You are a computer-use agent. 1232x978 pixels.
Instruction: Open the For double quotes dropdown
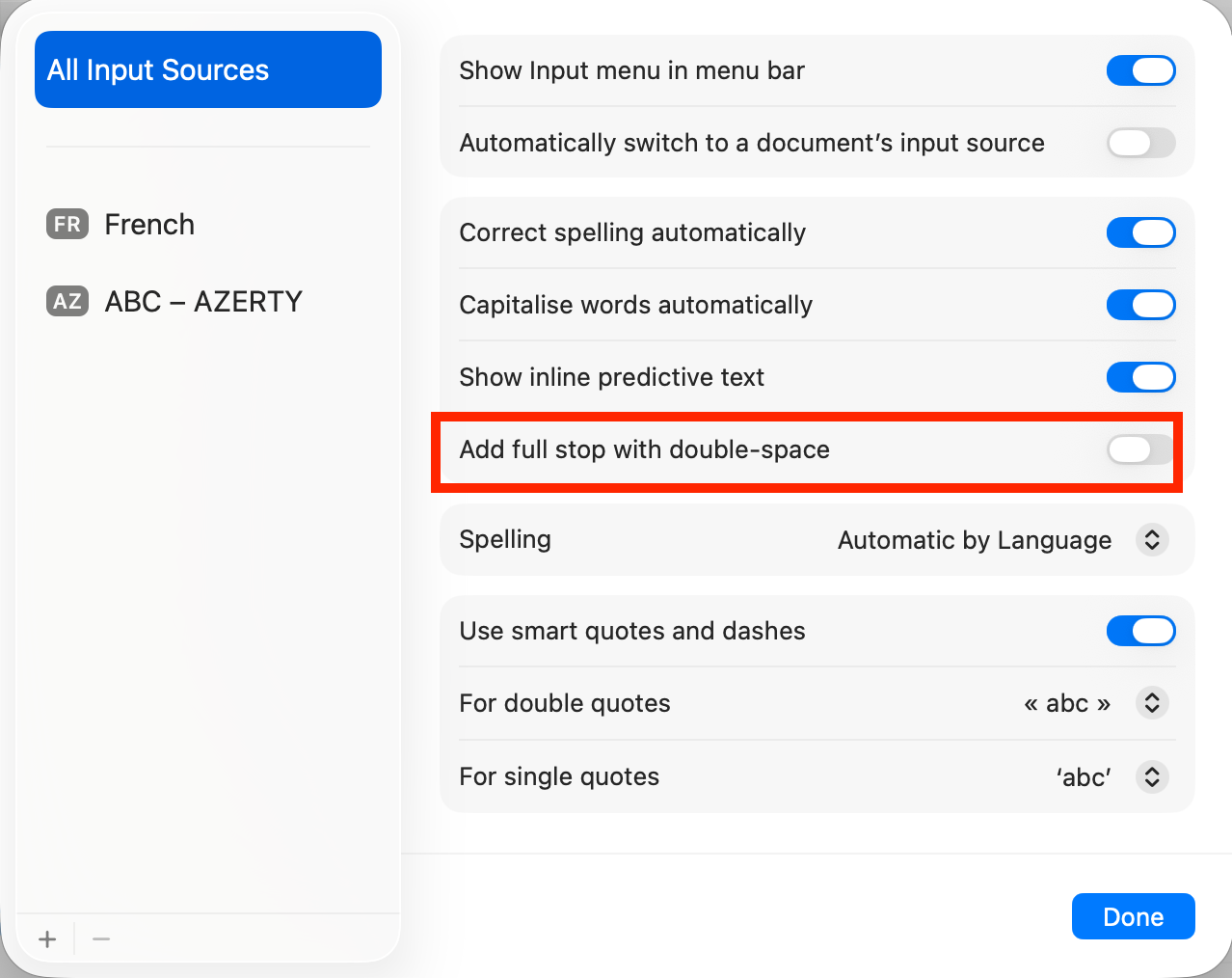tap(1152, 703)
